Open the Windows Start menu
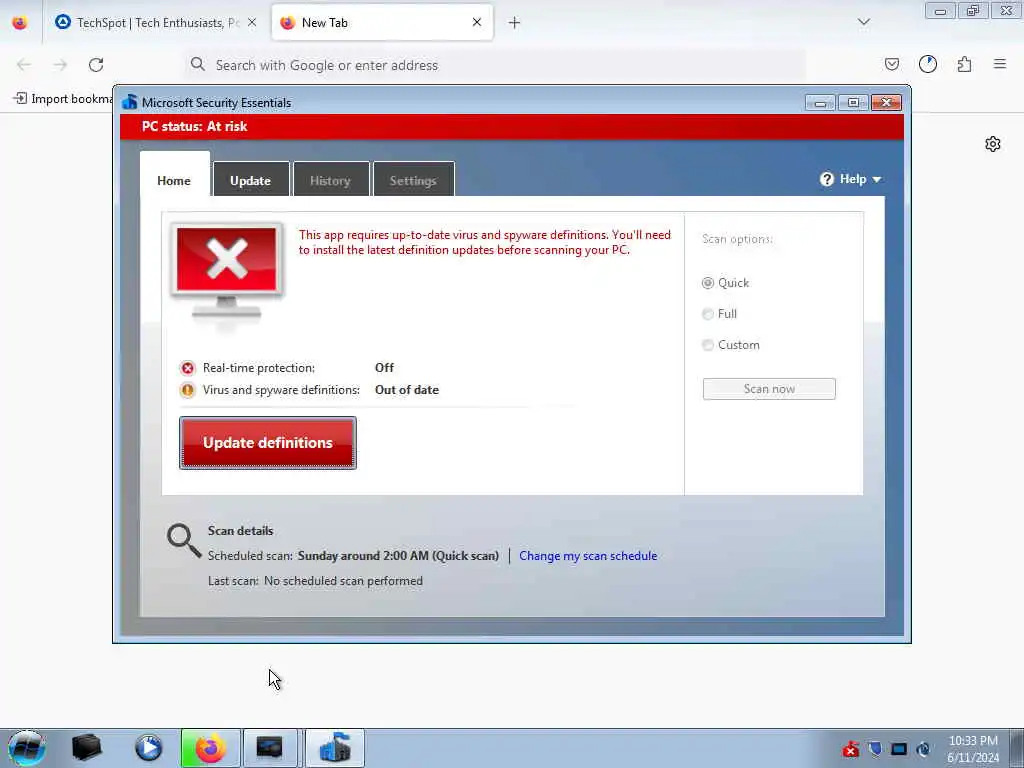The image size is (1024, 768). click(x=27, y=748)
